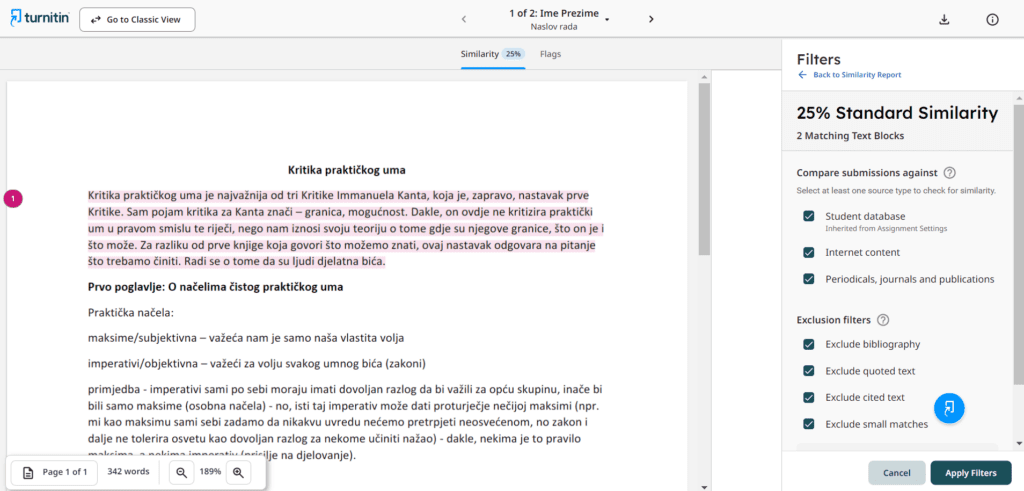The image size is (1024, 491).
Task: Click document scrollbar down arrow
Action: tap(703, 486)
